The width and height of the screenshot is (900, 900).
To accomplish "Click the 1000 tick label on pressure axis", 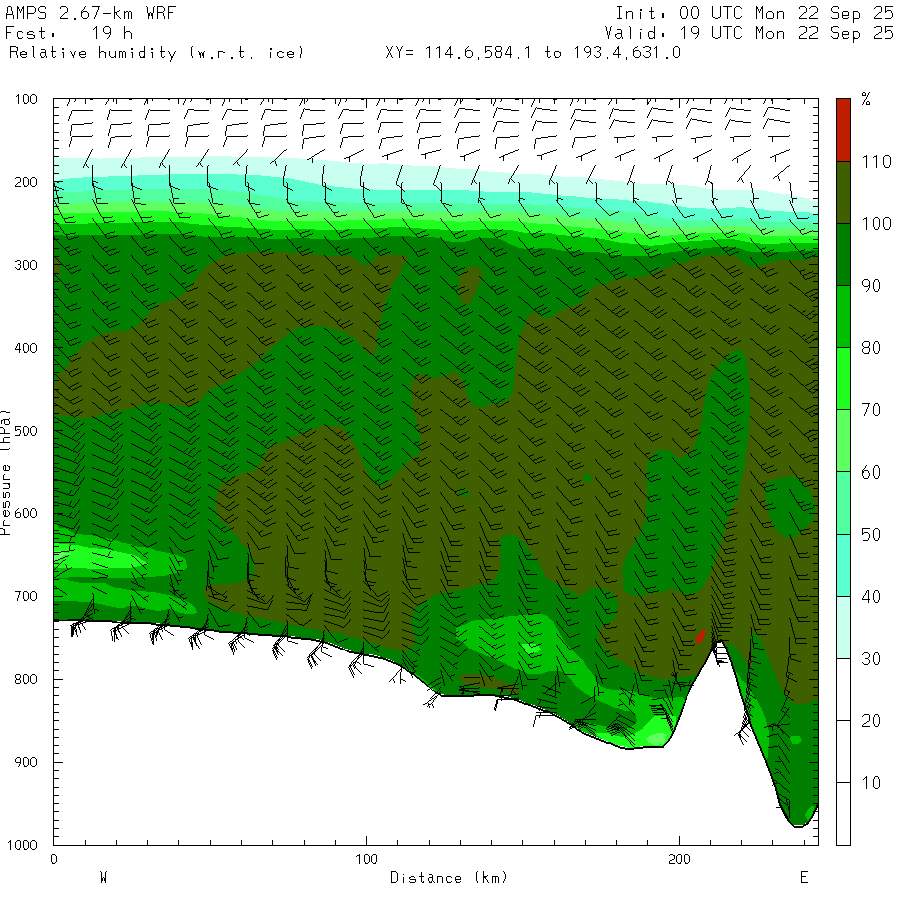I will (22, 845).
